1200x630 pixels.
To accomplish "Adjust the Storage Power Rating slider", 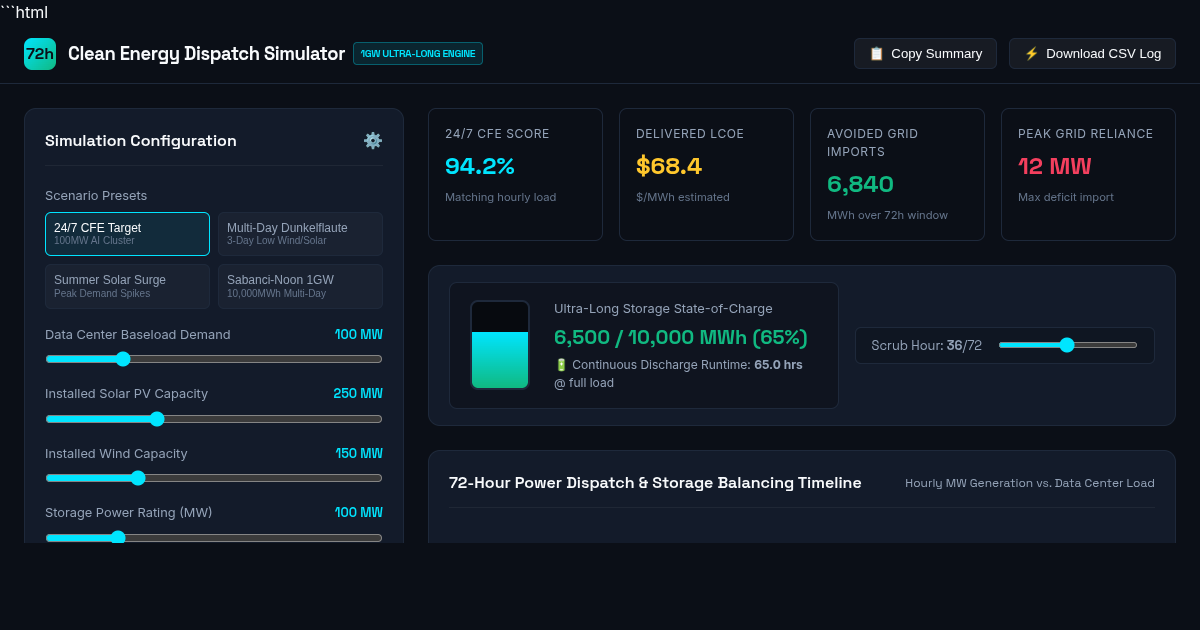I will [214, 537].
